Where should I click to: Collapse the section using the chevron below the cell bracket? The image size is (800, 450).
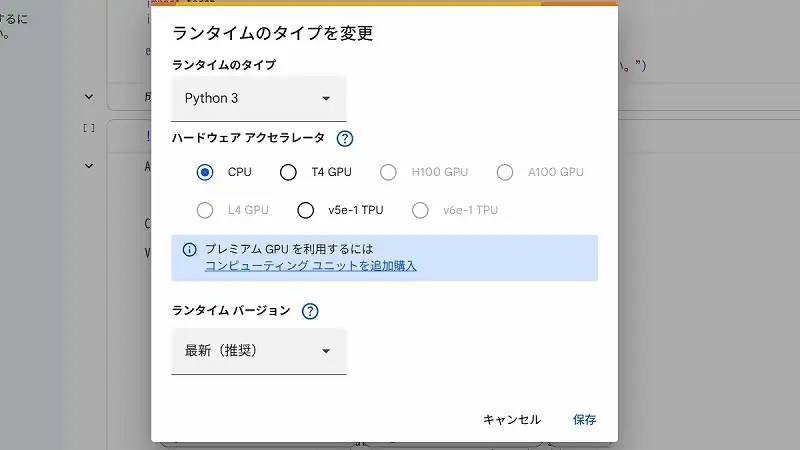coord(89,166)
